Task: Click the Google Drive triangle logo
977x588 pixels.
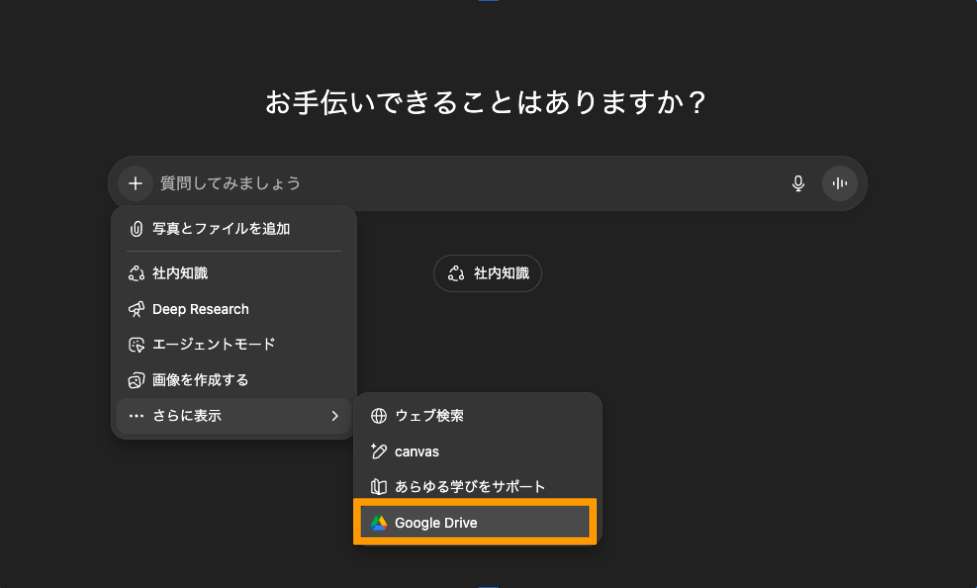Action: pos(378,523)
